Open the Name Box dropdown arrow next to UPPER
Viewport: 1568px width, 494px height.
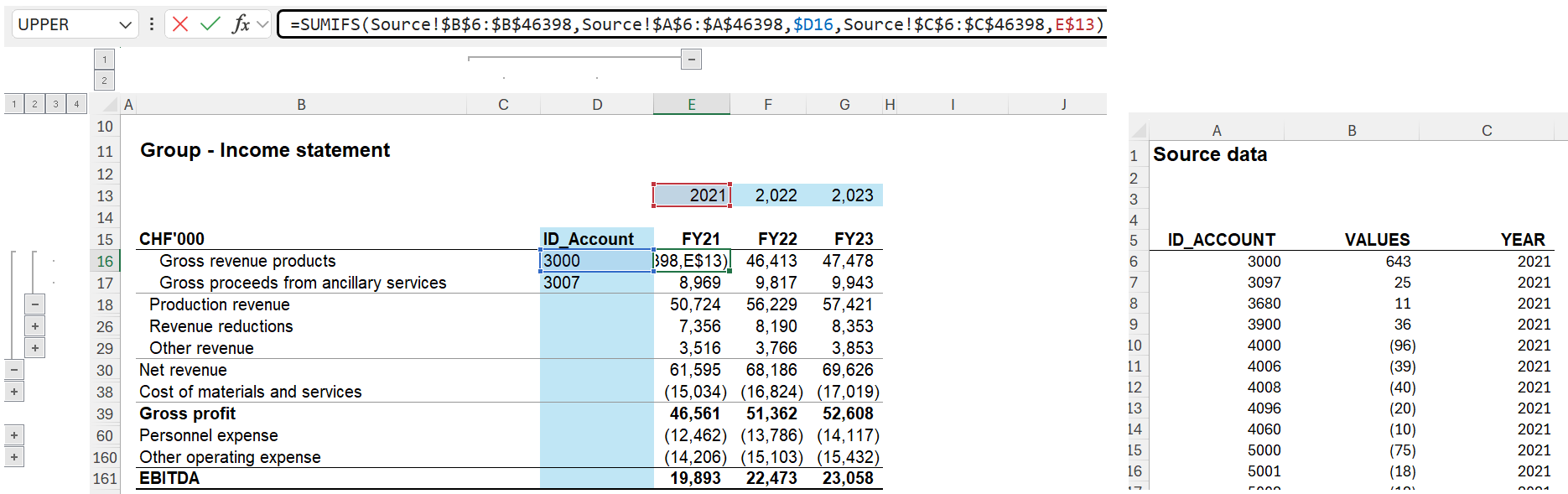tap(125, 24)
